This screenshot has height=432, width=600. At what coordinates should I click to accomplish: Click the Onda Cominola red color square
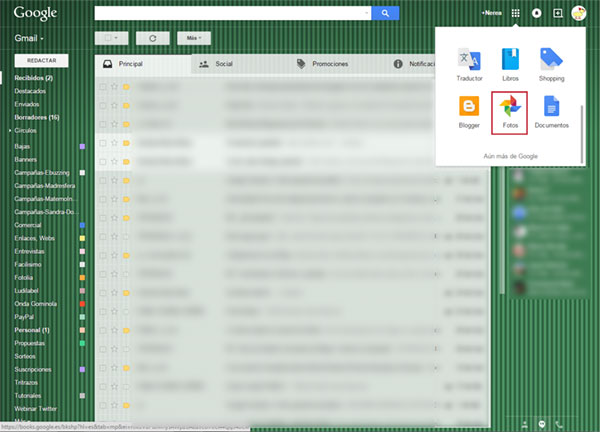pyautogui.click(x=82, y=304)
